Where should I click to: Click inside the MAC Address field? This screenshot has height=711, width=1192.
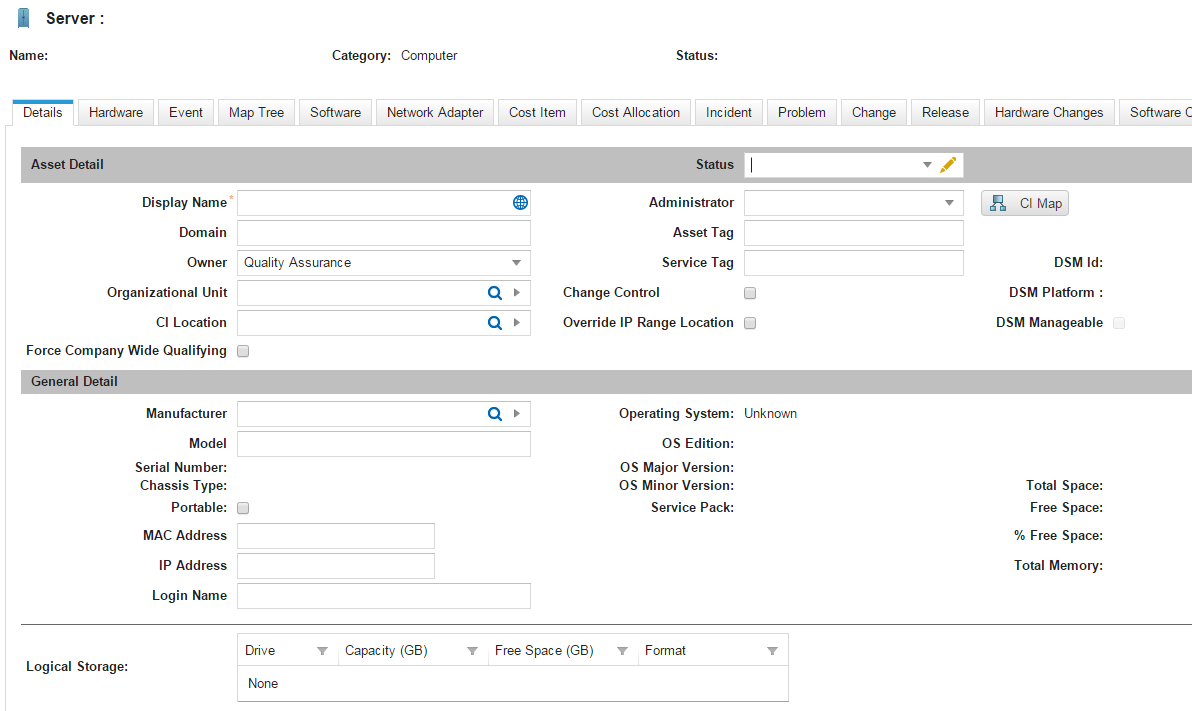pos(335,535)
